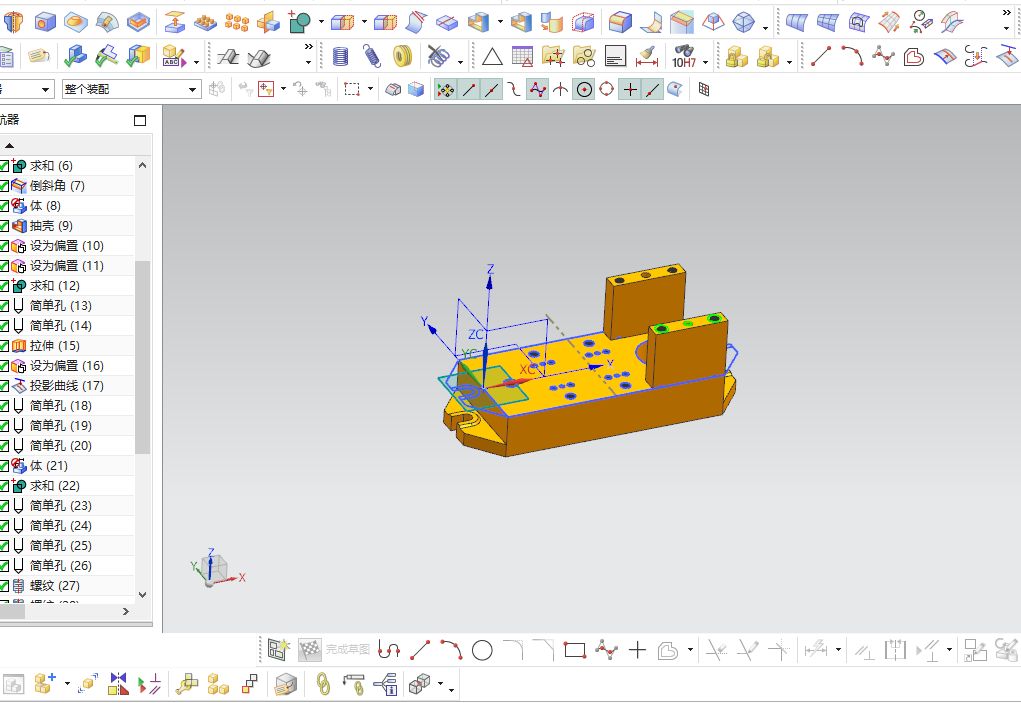The image size is (1021, 703).
Task: Select the 求和 (22) feature row
Action: [x=67, y=486]
